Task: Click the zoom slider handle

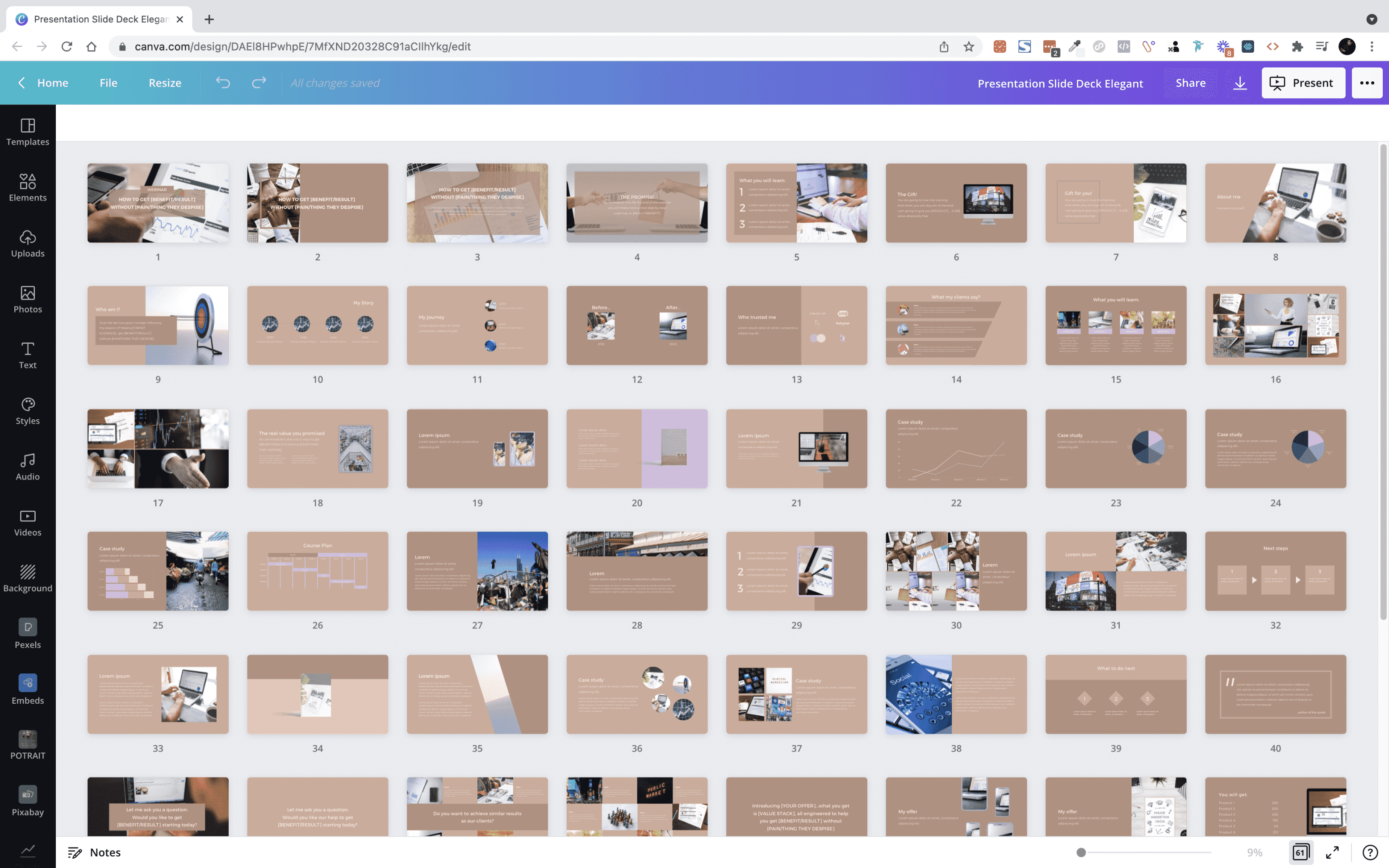Action: click(1081, 852)
